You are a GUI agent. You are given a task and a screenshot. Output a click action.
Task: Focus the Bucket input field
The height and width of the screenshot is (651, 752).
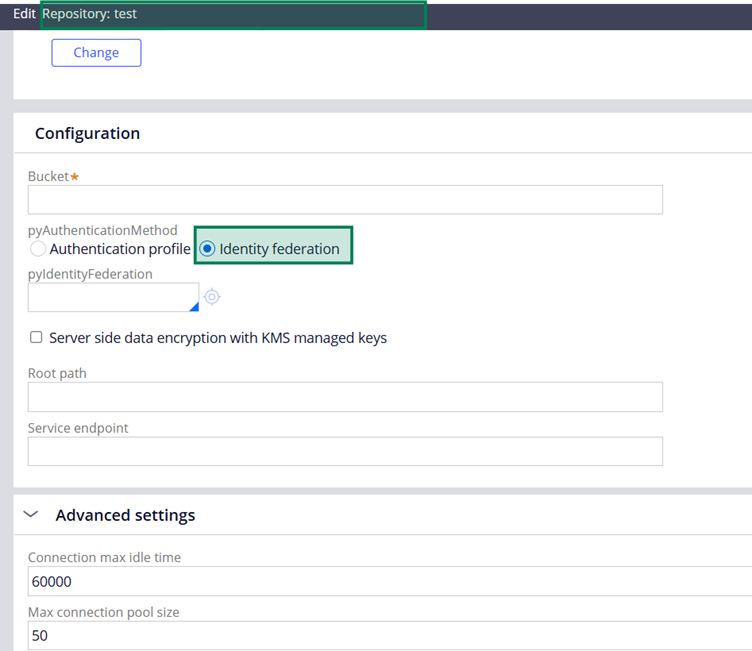pos(345,199)
